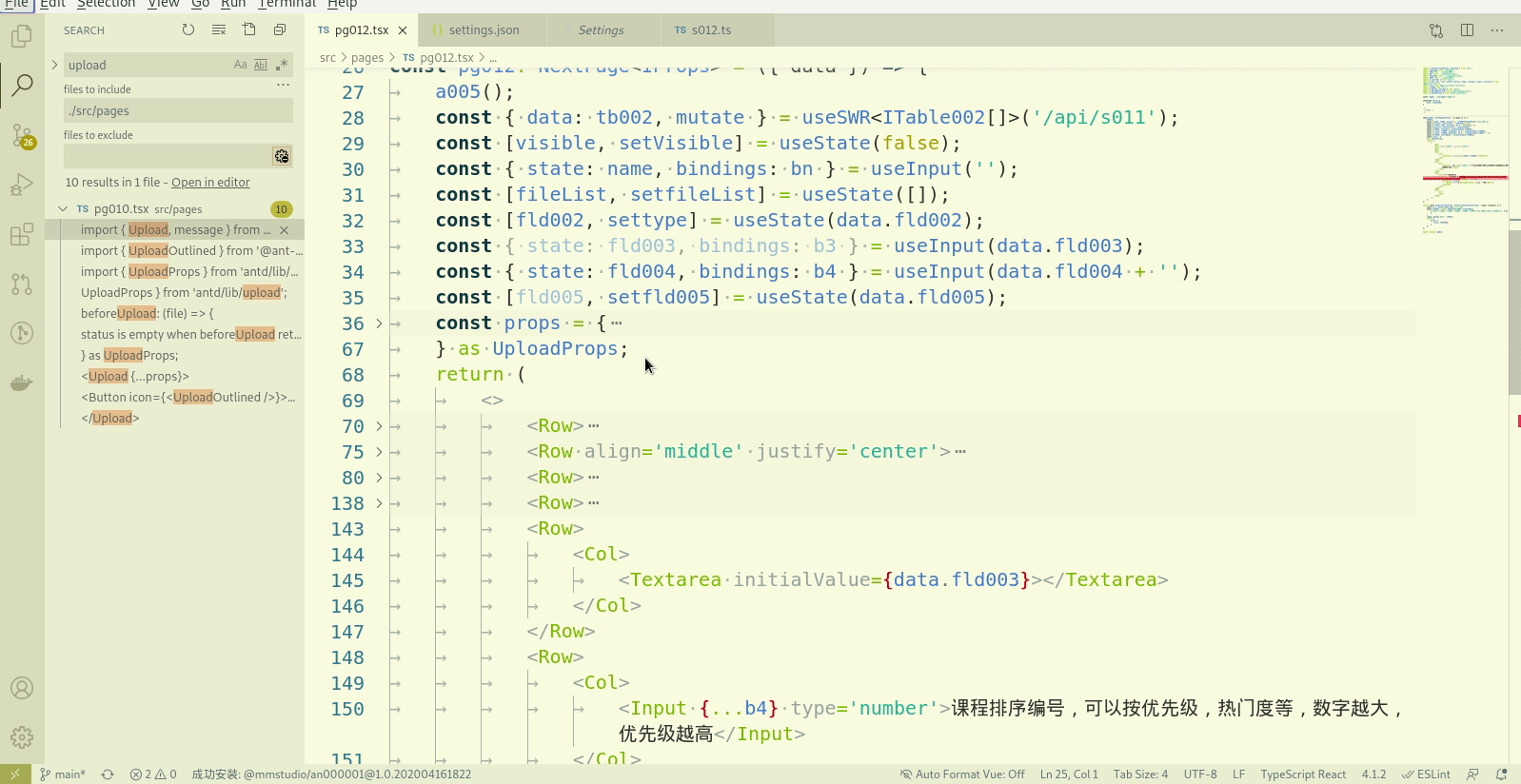Toggle Match Whole Word in search box

261,65
